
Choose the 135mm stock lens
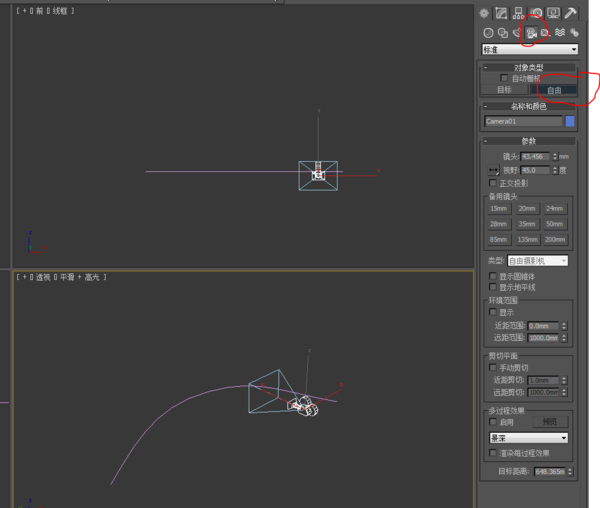(x=527, y=239)
